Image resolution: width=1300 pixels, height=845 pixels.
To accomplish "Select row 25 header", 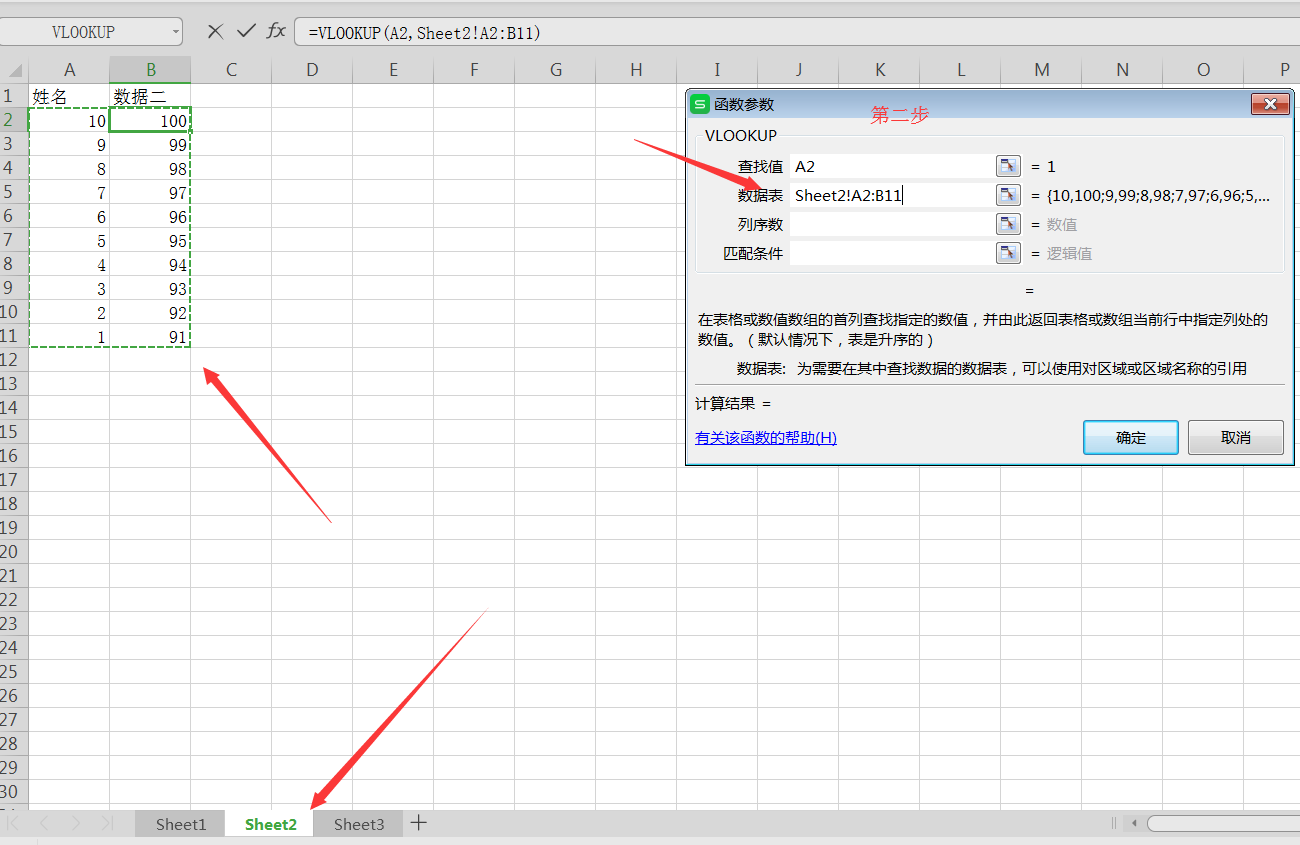I will [x=14, y=672].
